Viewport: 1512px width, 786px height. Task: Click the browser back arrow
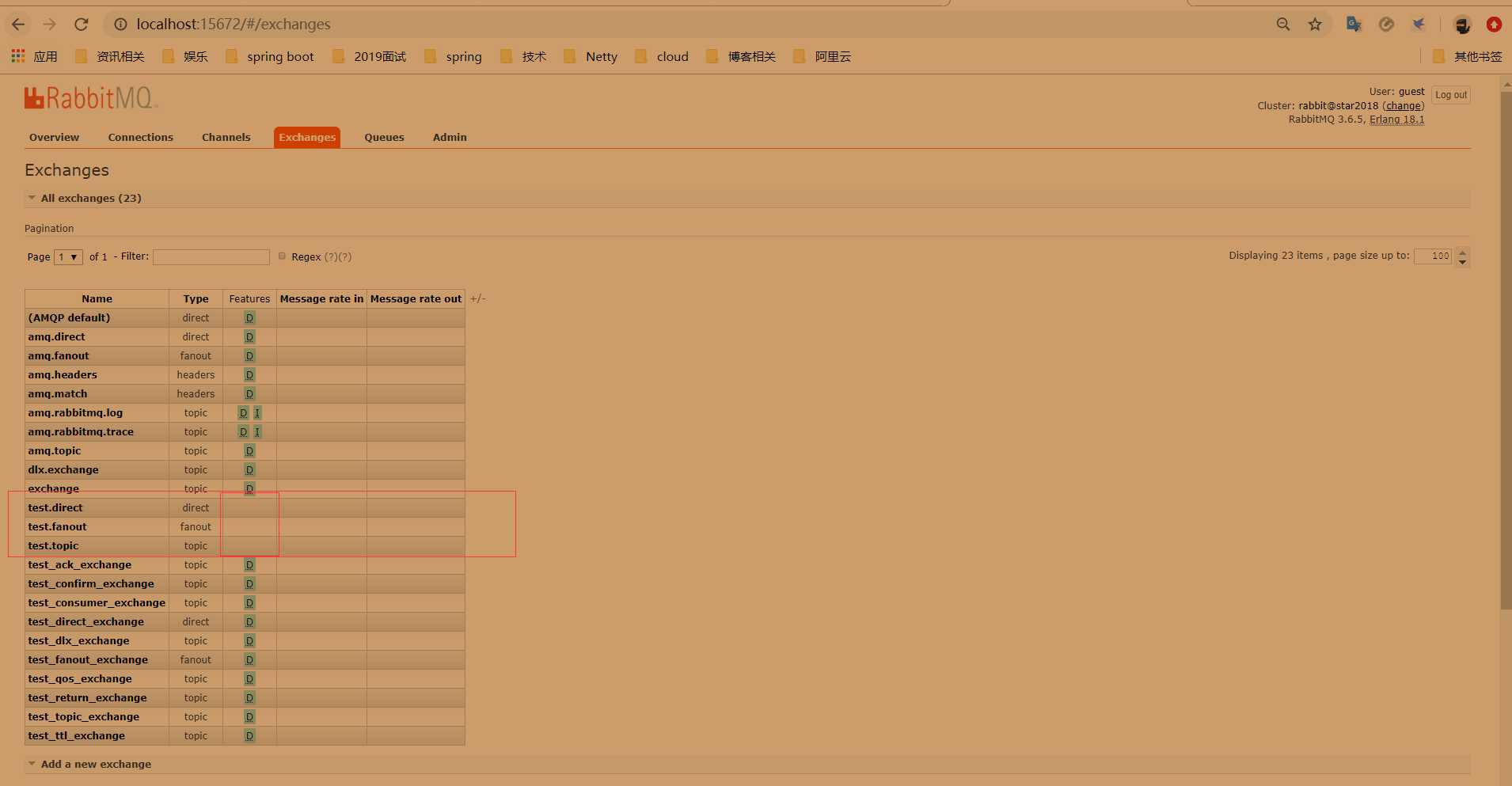tap(18, 25)
